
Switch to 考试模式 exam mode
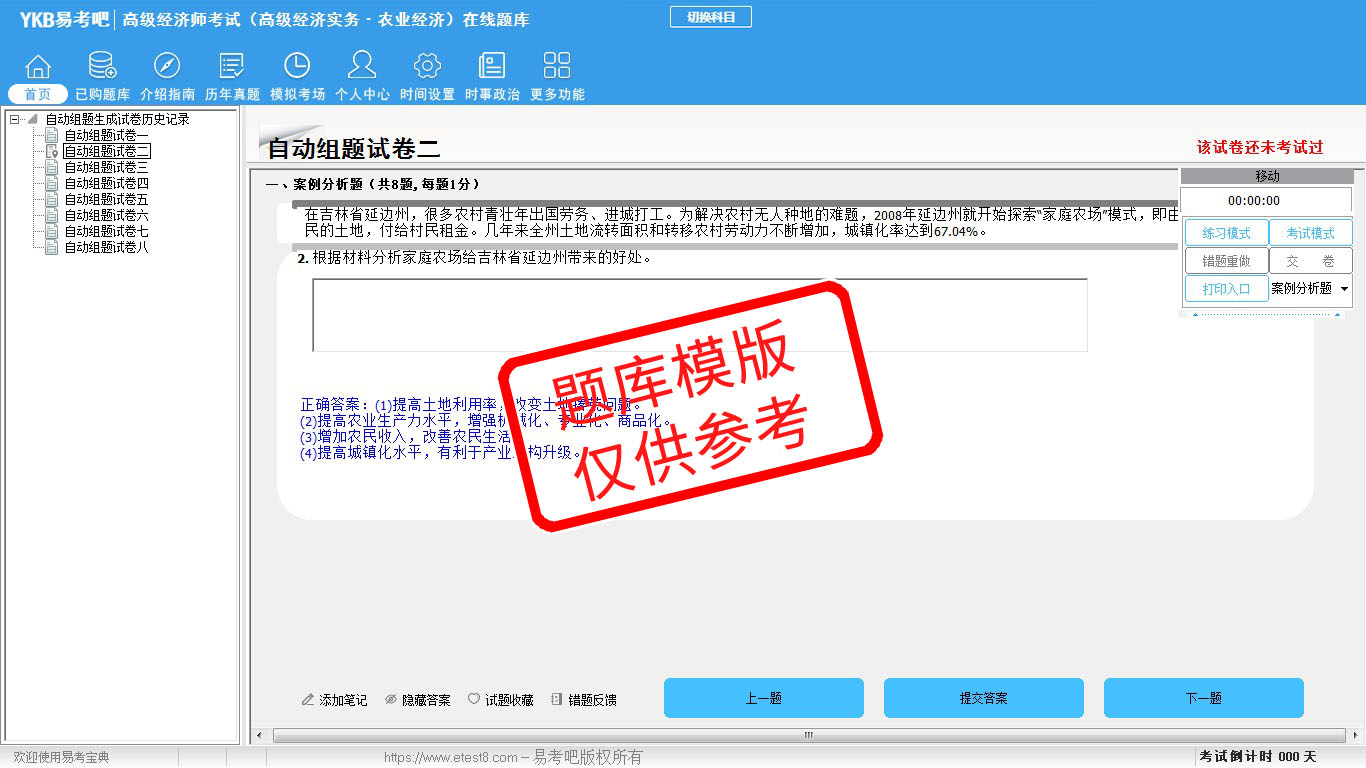(x=1310, y=233)
